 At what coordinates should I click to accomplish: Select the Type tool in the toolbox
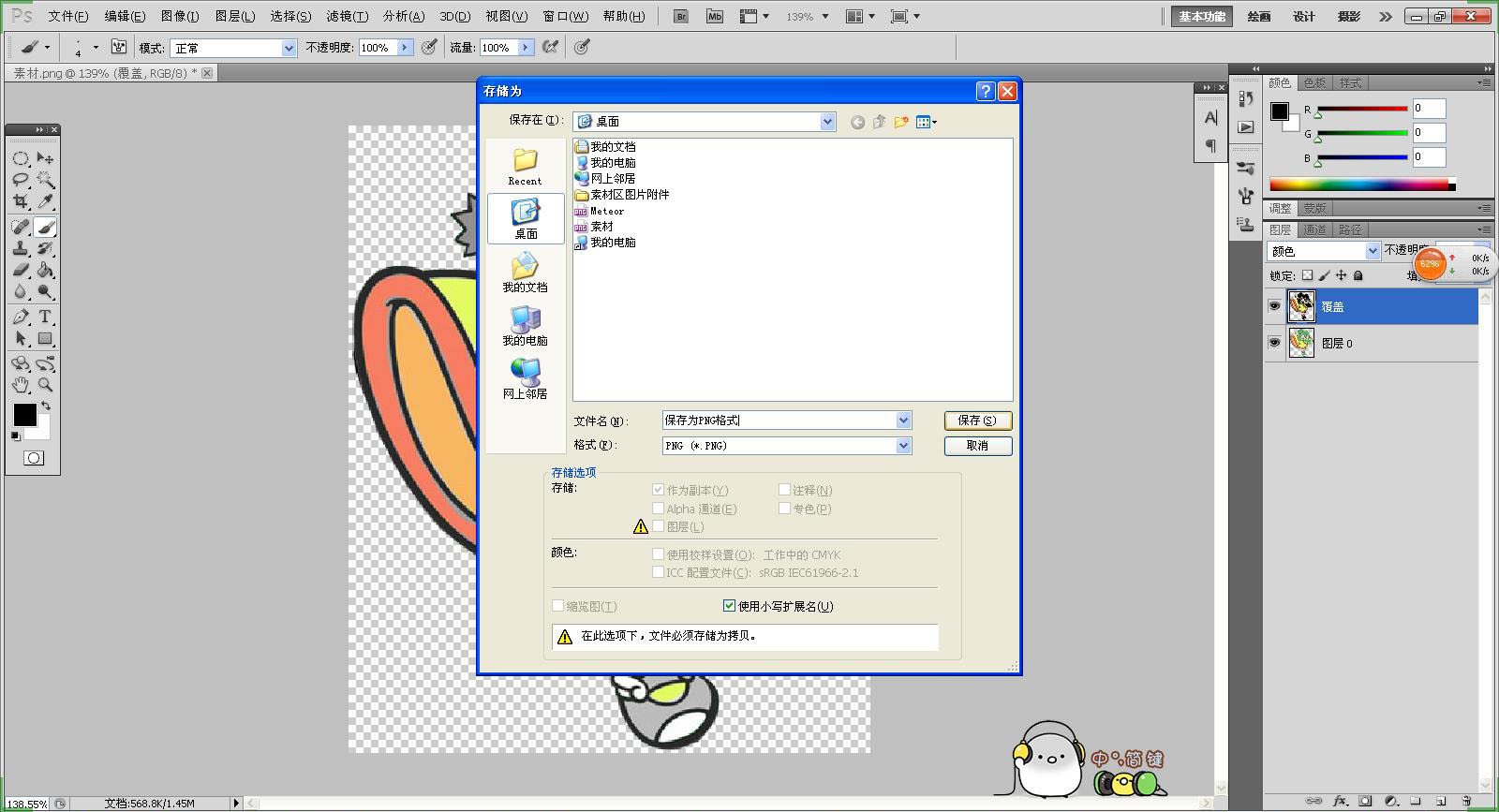pos(45,317)
